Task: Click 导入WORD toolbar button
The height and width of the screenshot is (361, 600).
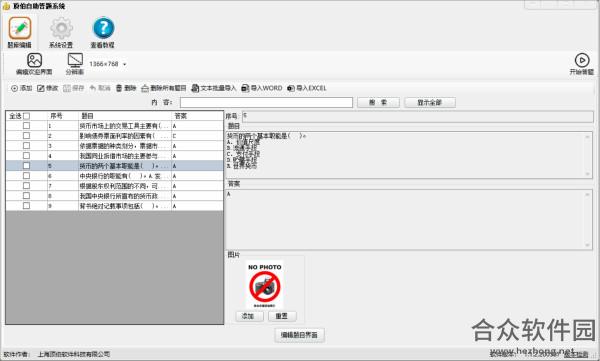Action: [262, 88]
